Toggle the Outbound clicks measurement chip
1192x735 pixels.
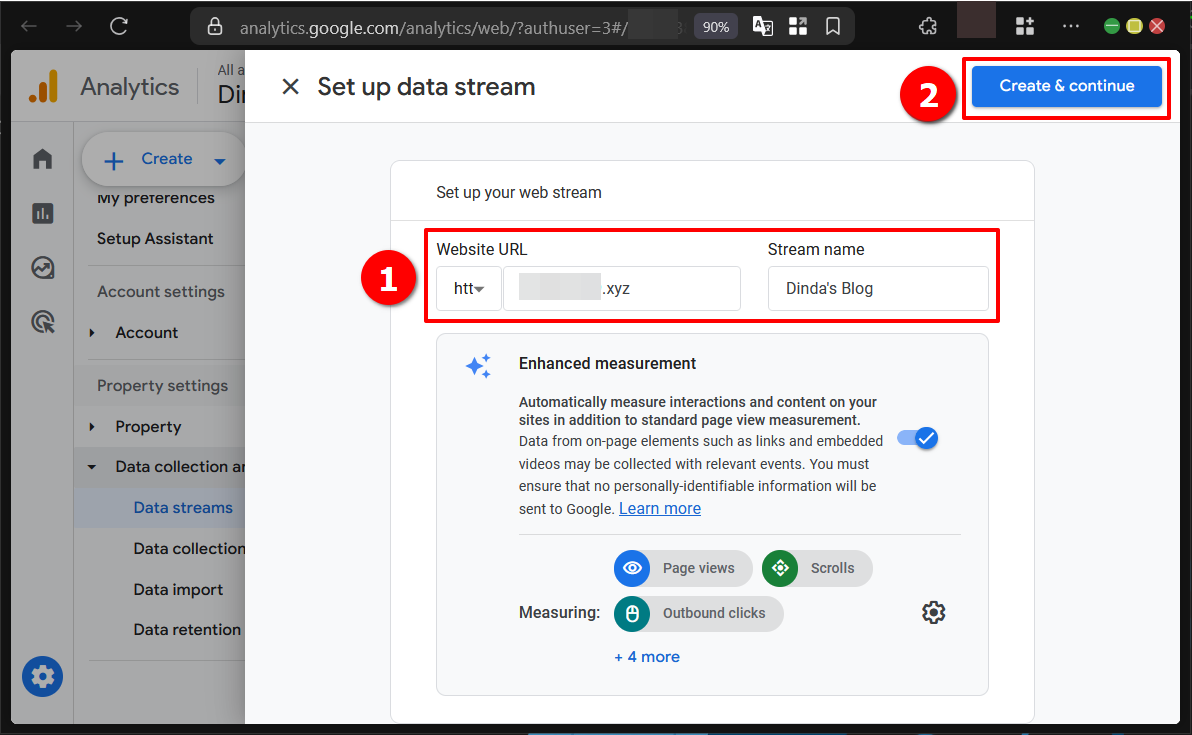click(x=697, y=613)
